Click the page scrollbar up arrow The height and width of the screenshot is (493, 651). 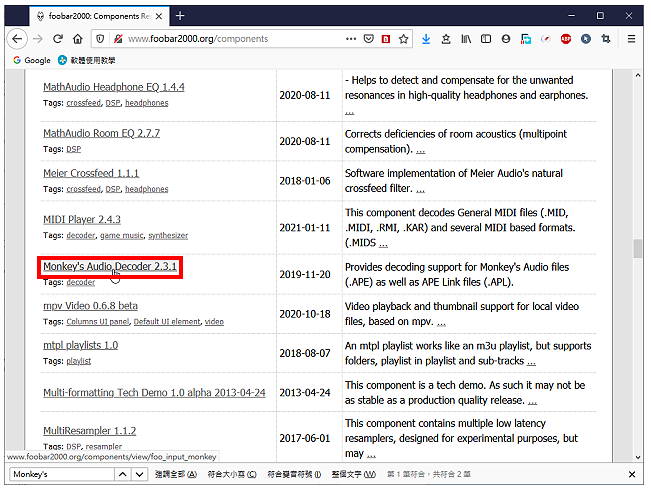click(x=638, y=75)
